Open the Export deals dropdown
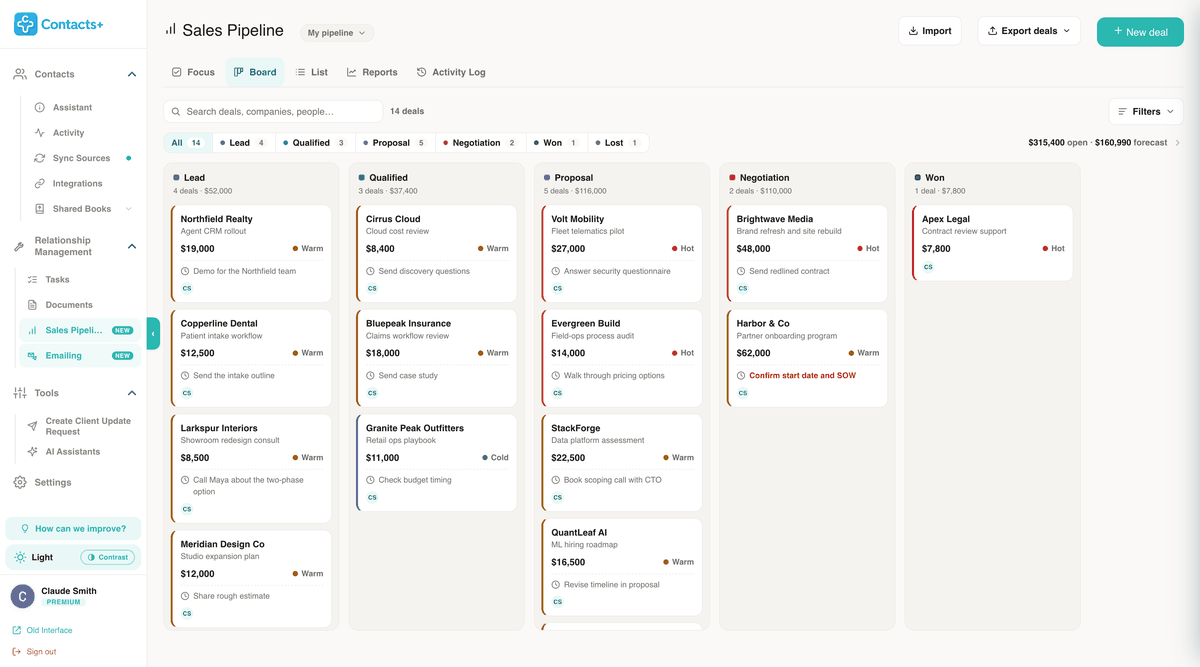 1029,31
